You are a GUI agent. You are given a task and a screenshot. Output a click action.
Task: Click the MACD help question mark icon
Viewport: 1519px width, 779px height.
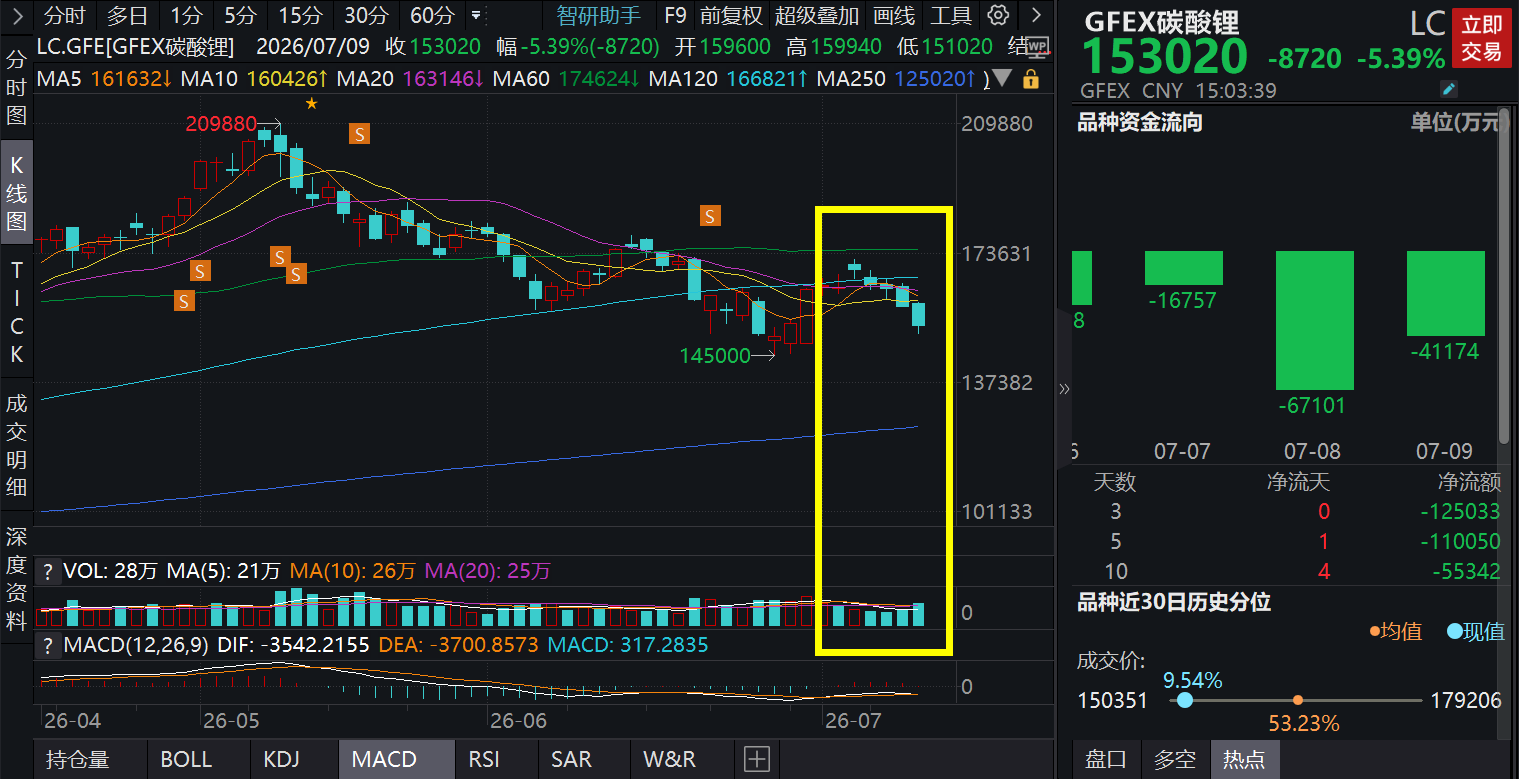[x=46, y=645]
